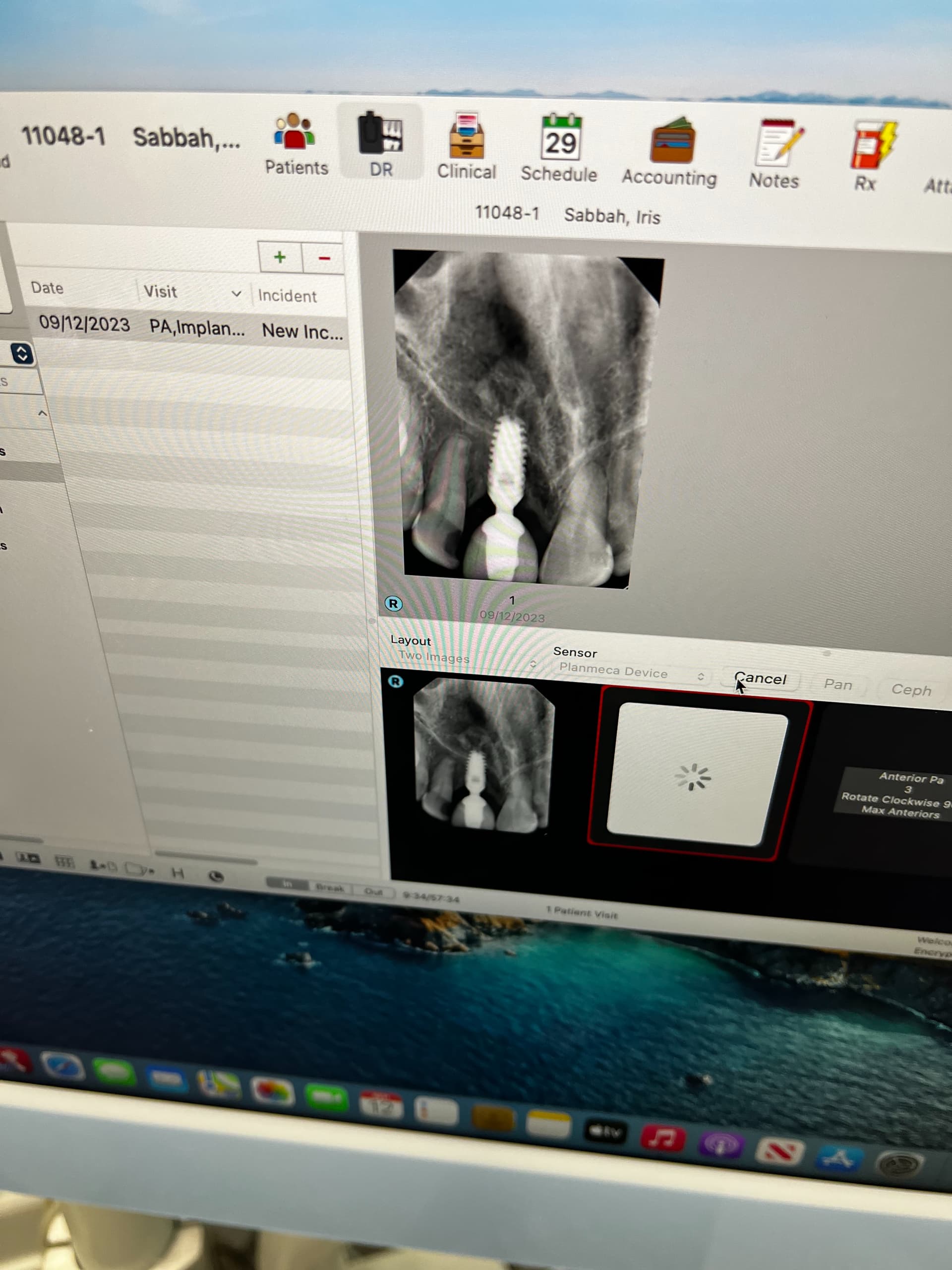Click the Pan capture button
Image resolution: width=952 pixels, height=1270 pixels.
(838, 685)
